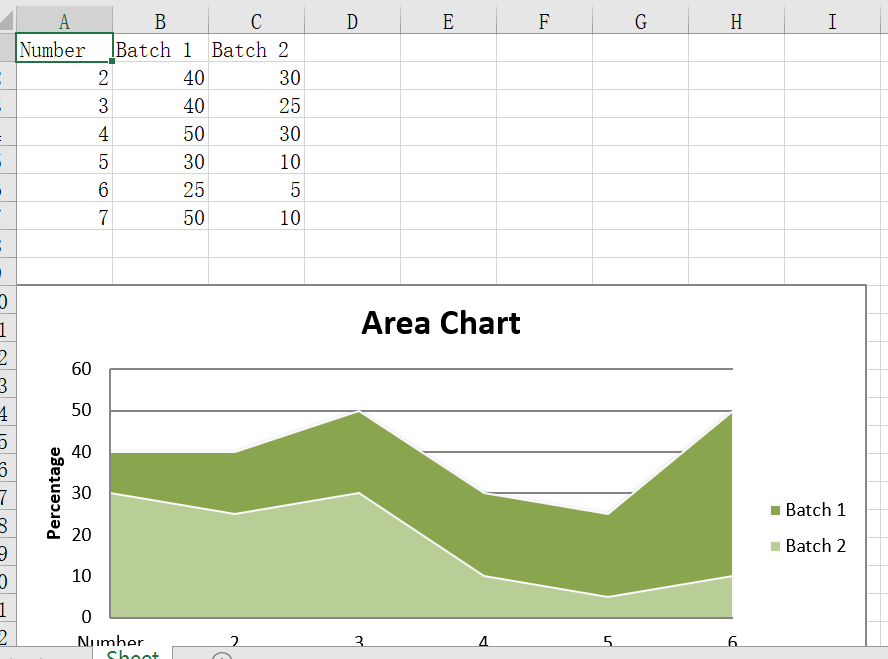Add a new sheet with plus button
This screenshot has width=888, height=659.
221,656
